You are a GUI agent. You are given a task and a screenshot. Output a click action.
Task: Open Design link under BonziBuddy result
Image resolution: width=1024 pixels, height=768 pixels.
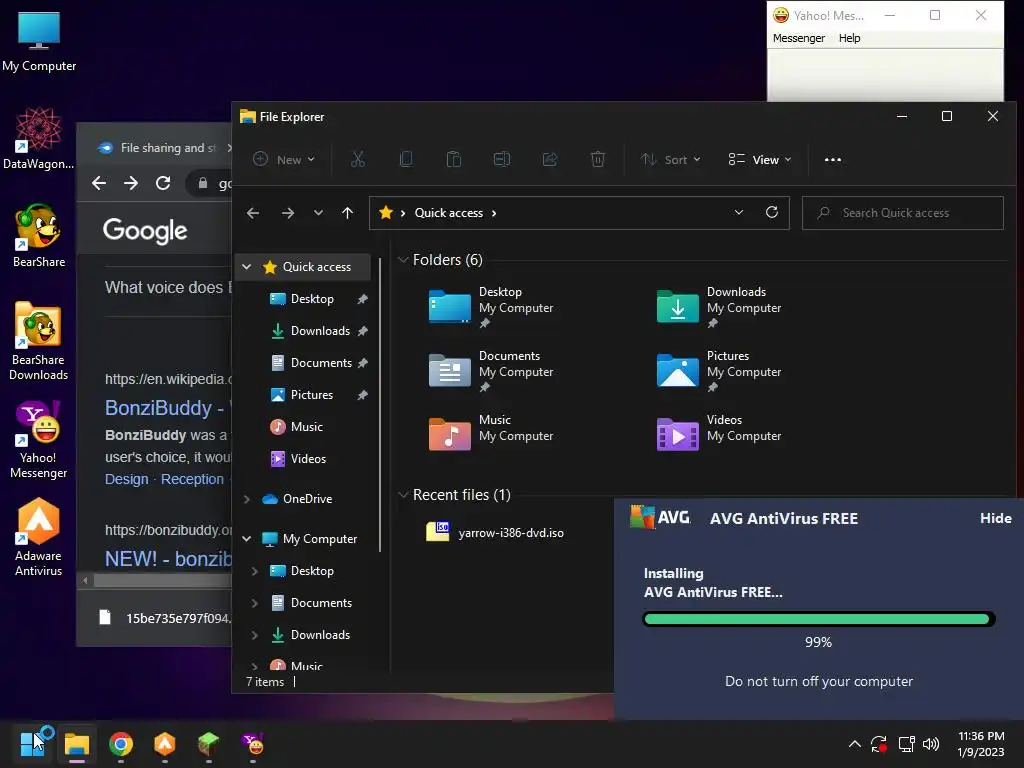tap(127, 479)
